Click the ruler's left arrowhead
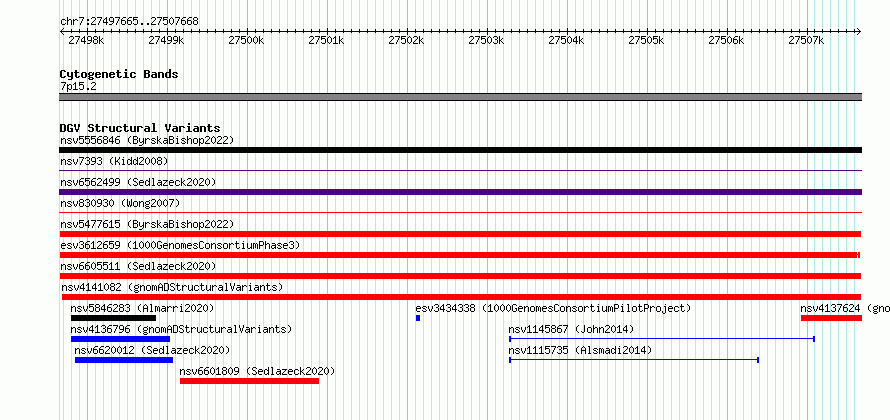Screen dimensions: 890x420 point(62,31)
